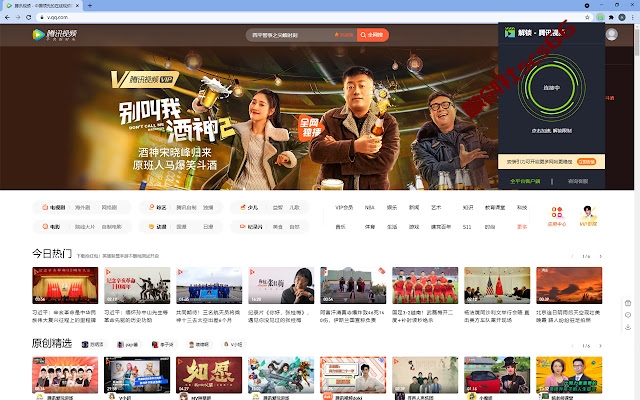Select the papi酱 tag beside 原创精选
Viewport: 640px width, 400px height.
click(x=128, y=344)
